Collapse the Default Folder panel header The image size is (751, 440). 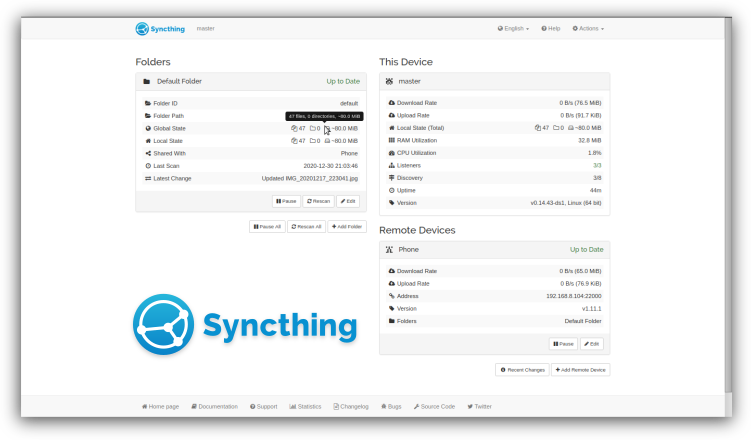(251, 81)
